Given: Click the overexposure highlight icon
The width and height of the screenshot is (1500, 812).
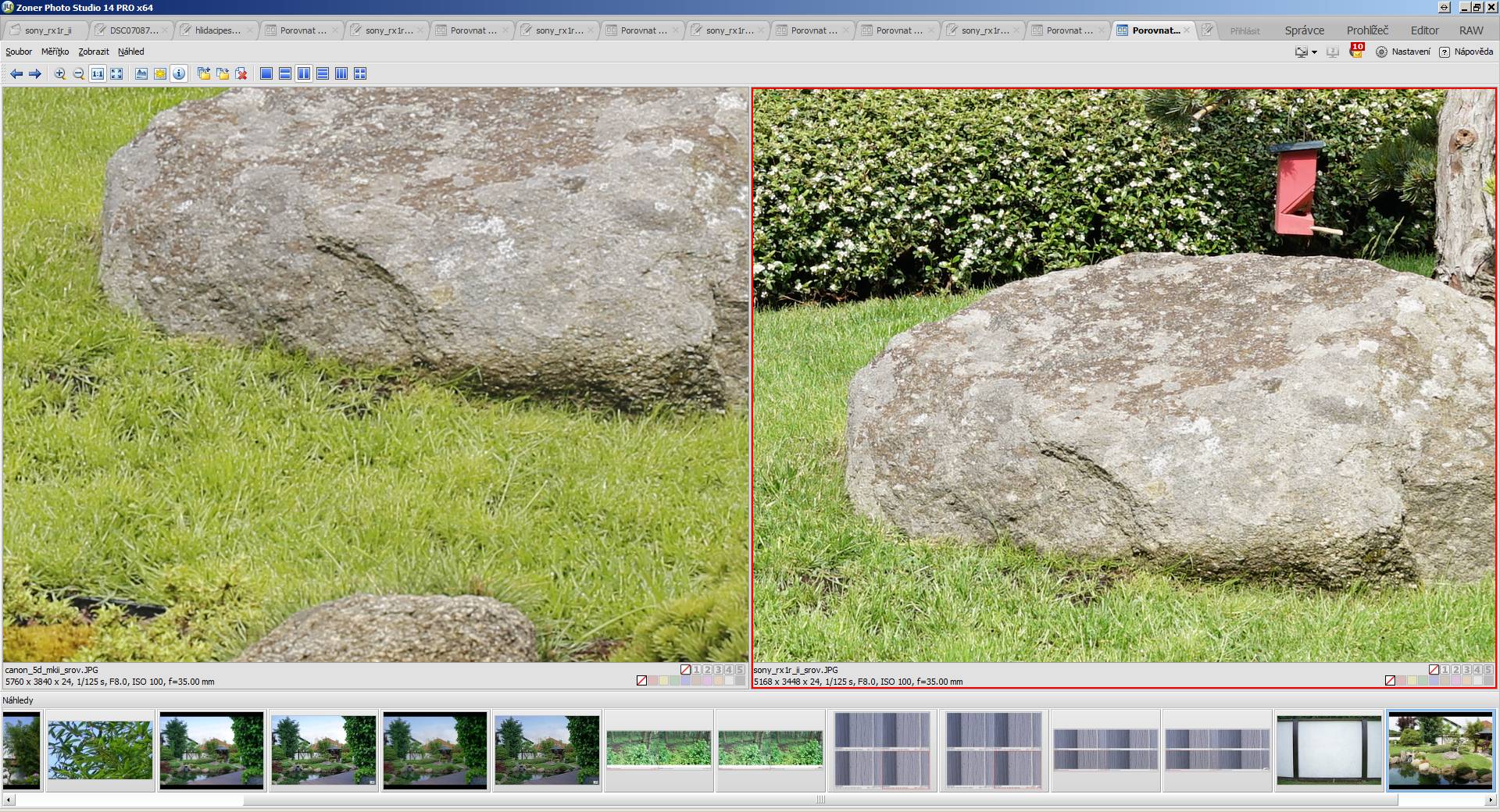Looking at the screenshot, I should pos(160,73).
